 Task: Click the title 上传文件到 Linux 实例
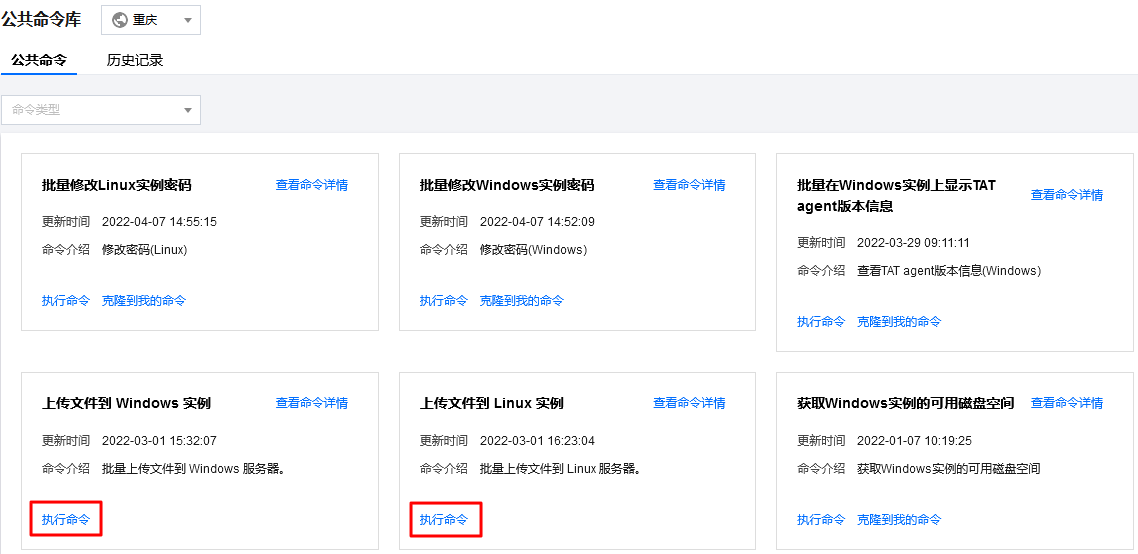(491, 403)
